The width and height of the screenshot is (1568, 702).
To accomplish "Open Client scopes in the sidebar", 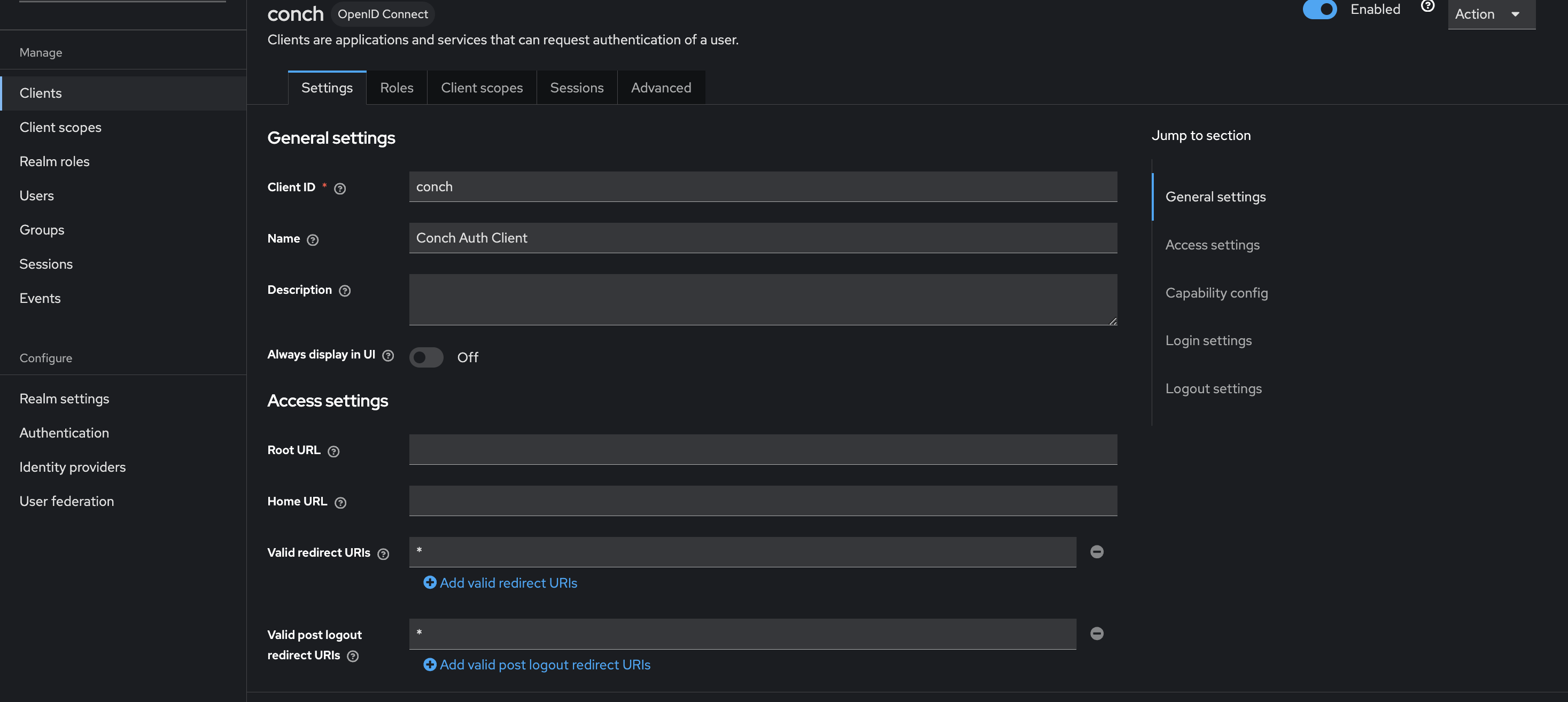I will 123,127.
